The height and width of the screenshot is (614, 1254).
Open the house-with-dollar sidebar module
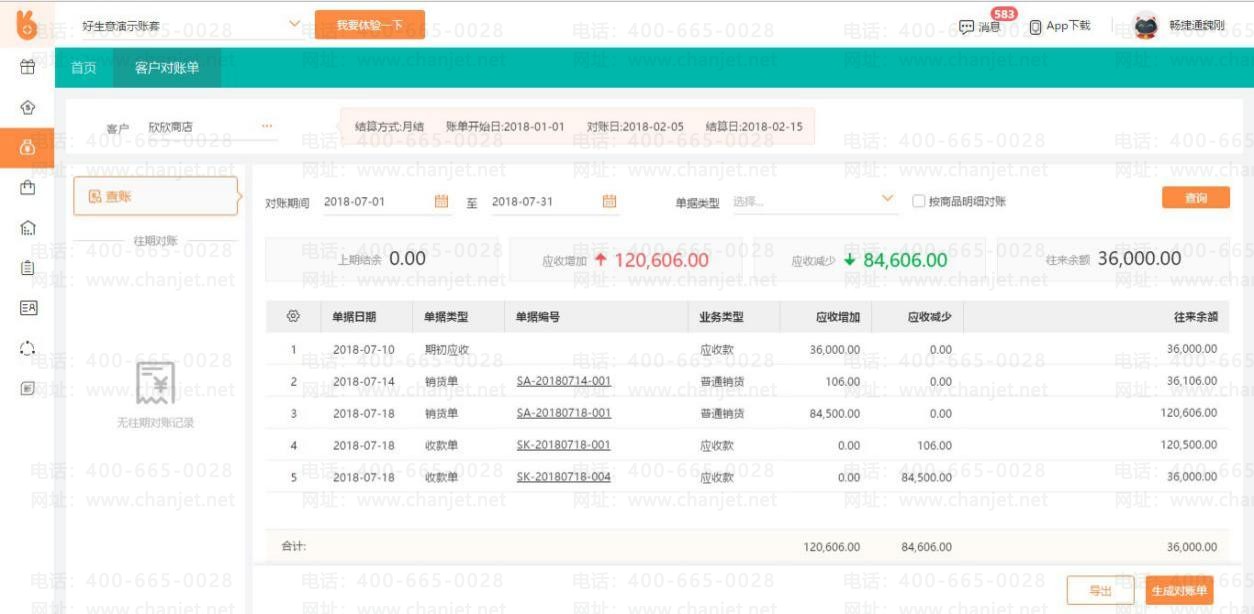[27, 108]
